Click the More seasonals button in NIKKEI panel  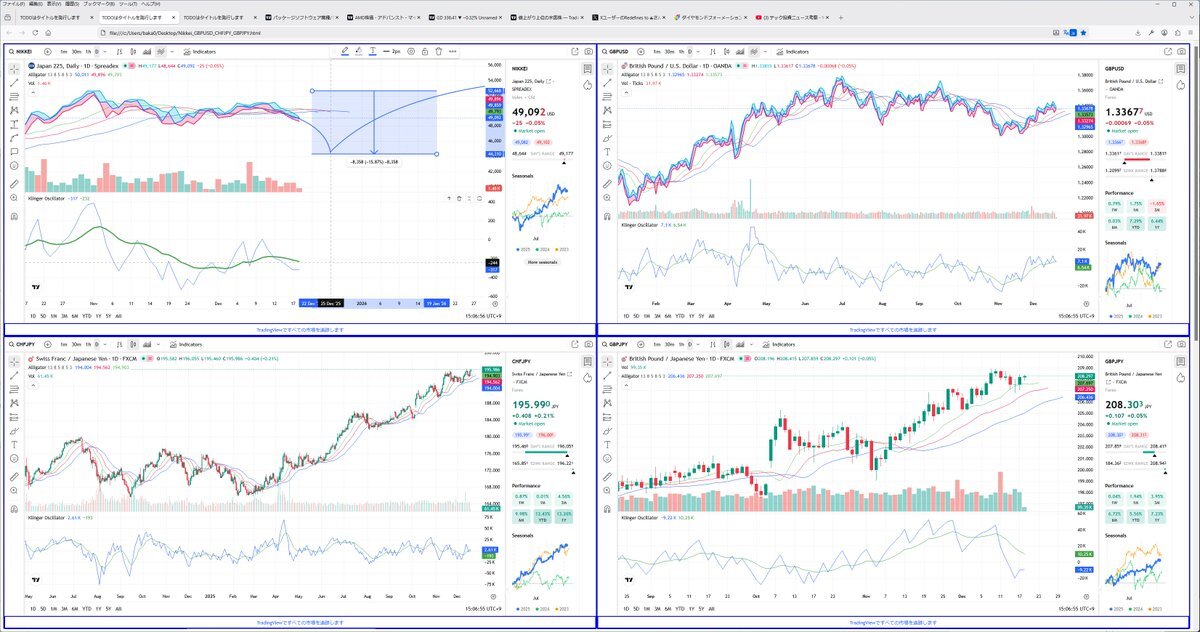(x=543, y=262)
